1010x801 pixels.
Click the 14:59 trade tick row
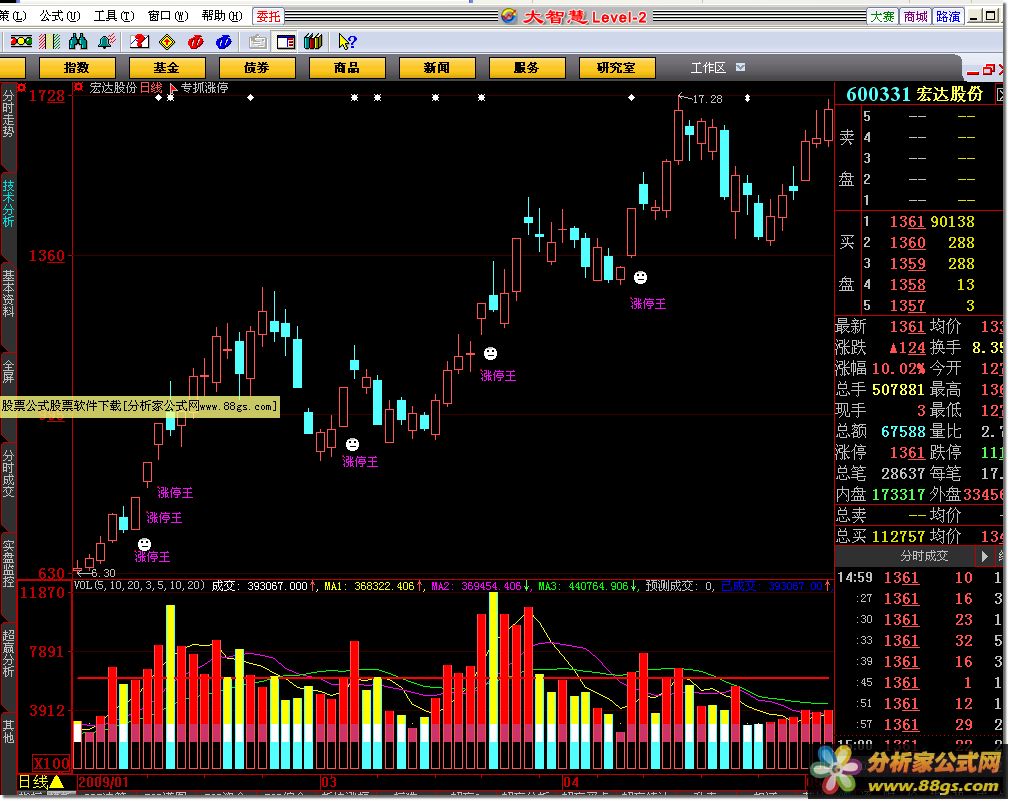tap(919, 578)
